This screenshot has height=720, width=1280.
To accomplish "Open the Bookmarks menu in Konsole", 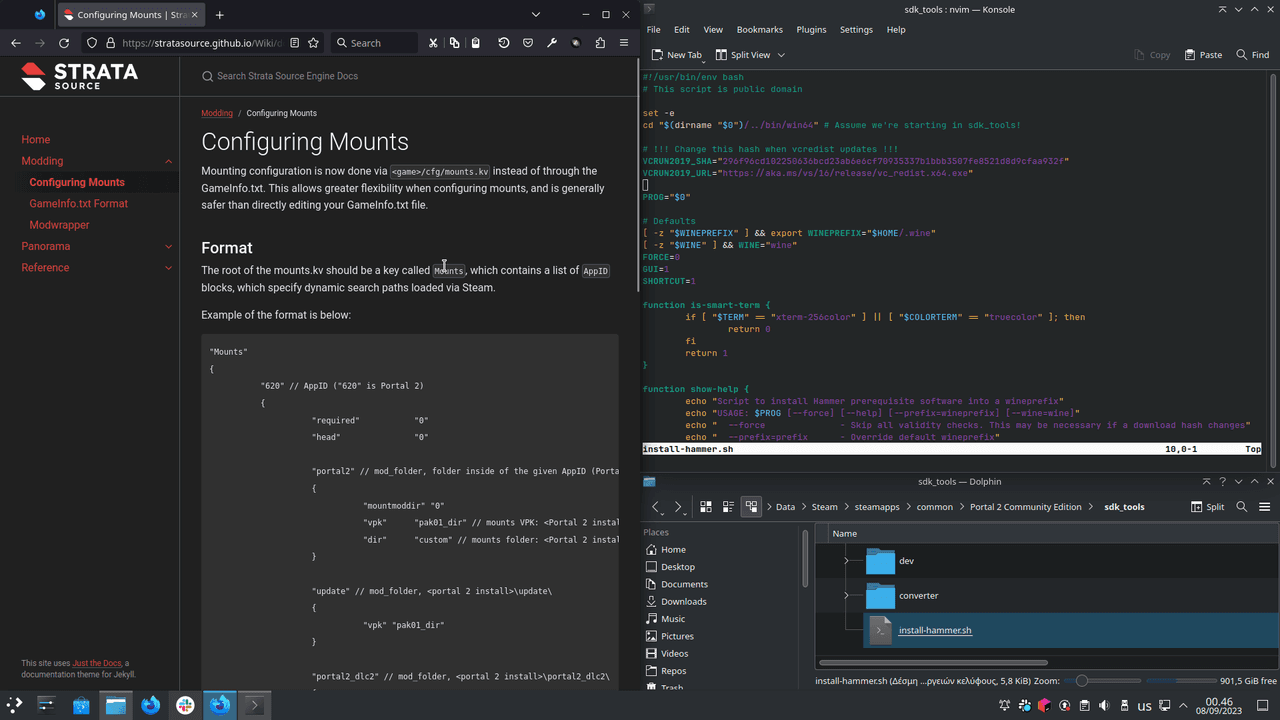I will pyautogui.click(x=759, y=30).
